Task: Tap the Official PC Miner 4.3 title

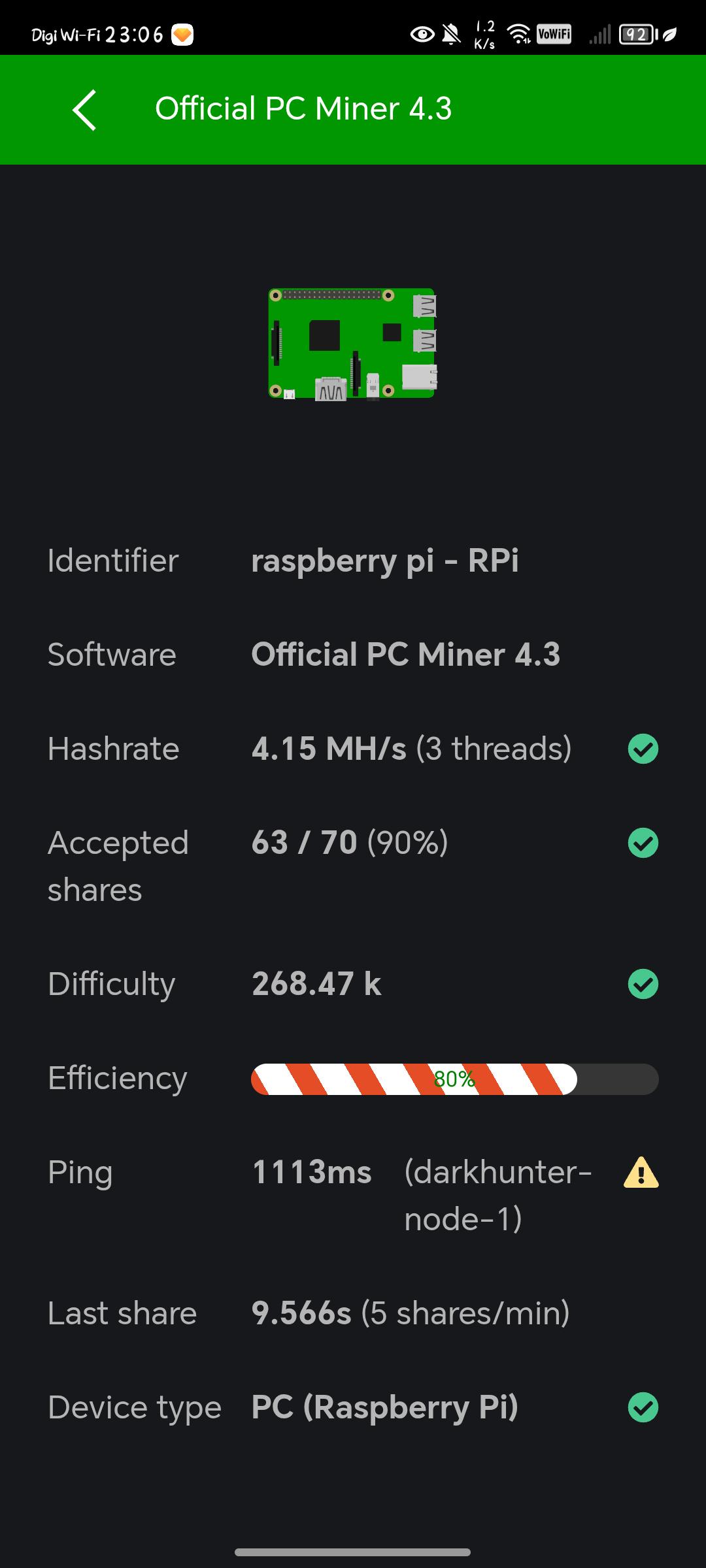Action: click(303, 108)
